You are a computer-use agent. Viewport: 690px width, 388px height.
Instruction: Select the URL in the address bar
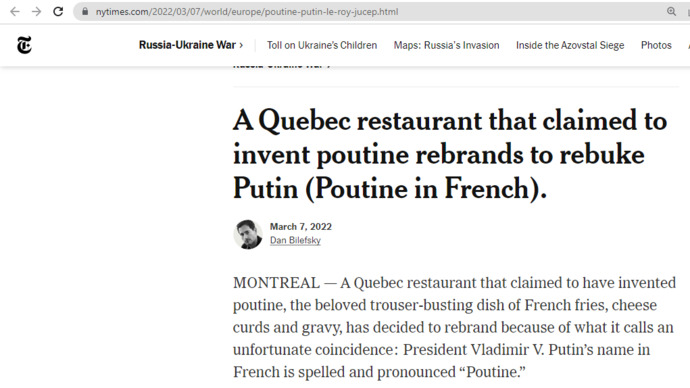point(247,12)
